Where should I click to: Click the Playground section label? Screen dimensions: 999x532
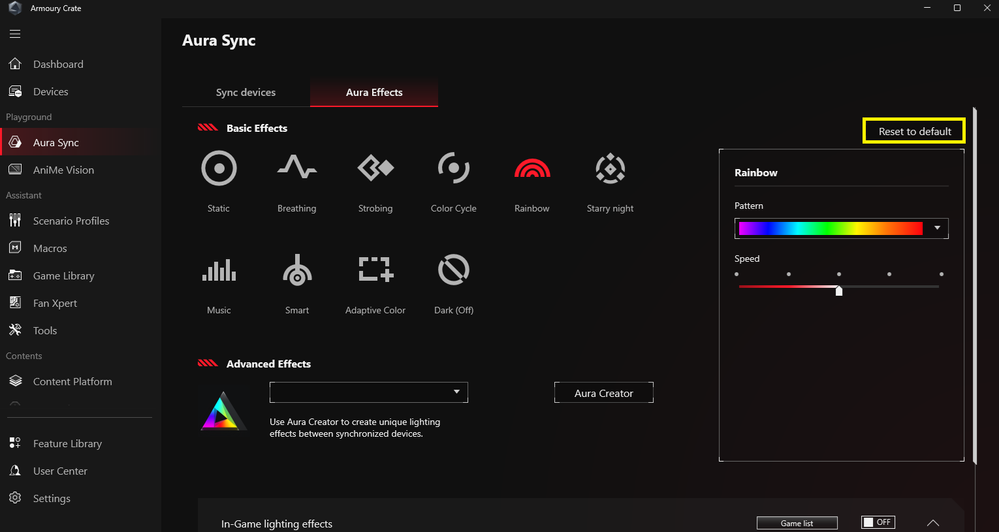(29, 117)
